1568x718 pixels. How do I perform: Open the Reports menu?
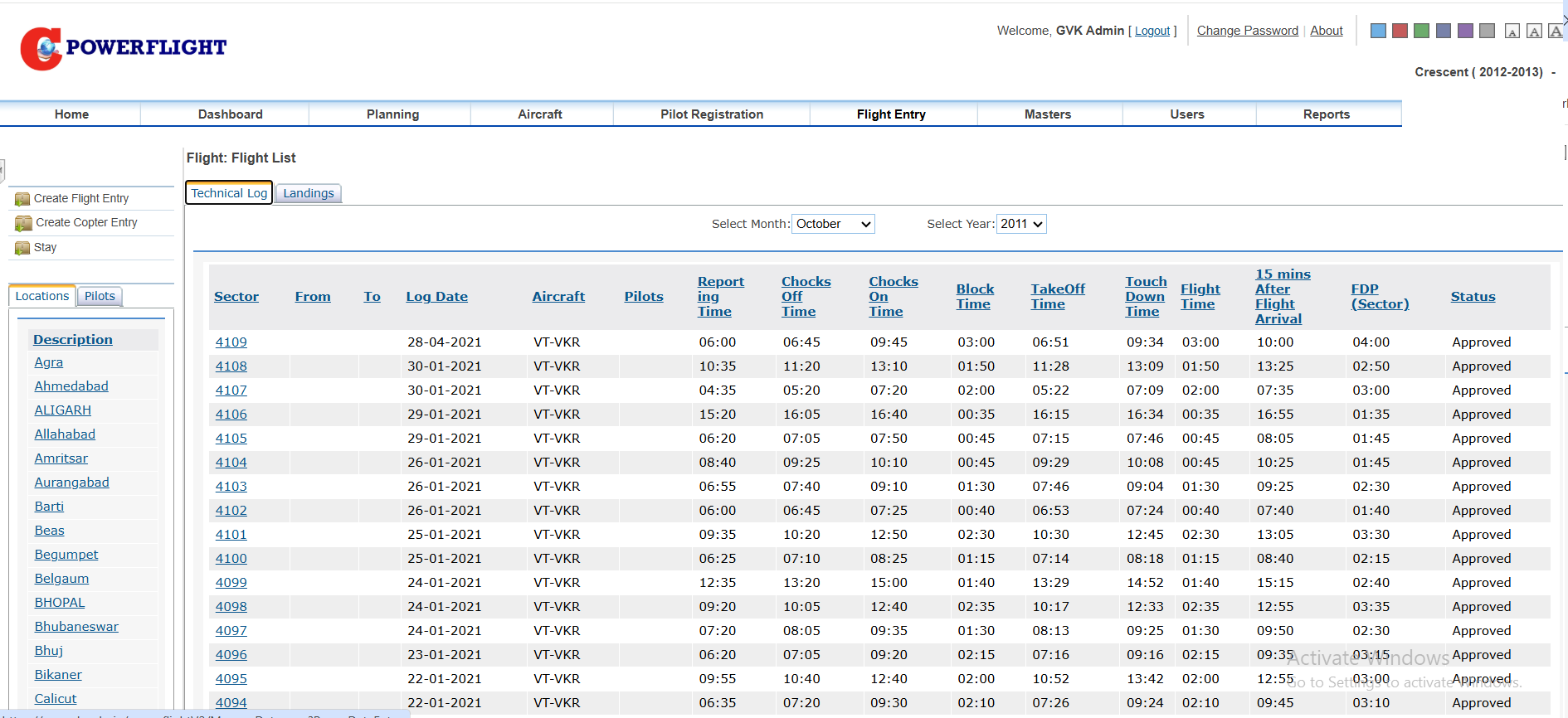coord(1326,114)
